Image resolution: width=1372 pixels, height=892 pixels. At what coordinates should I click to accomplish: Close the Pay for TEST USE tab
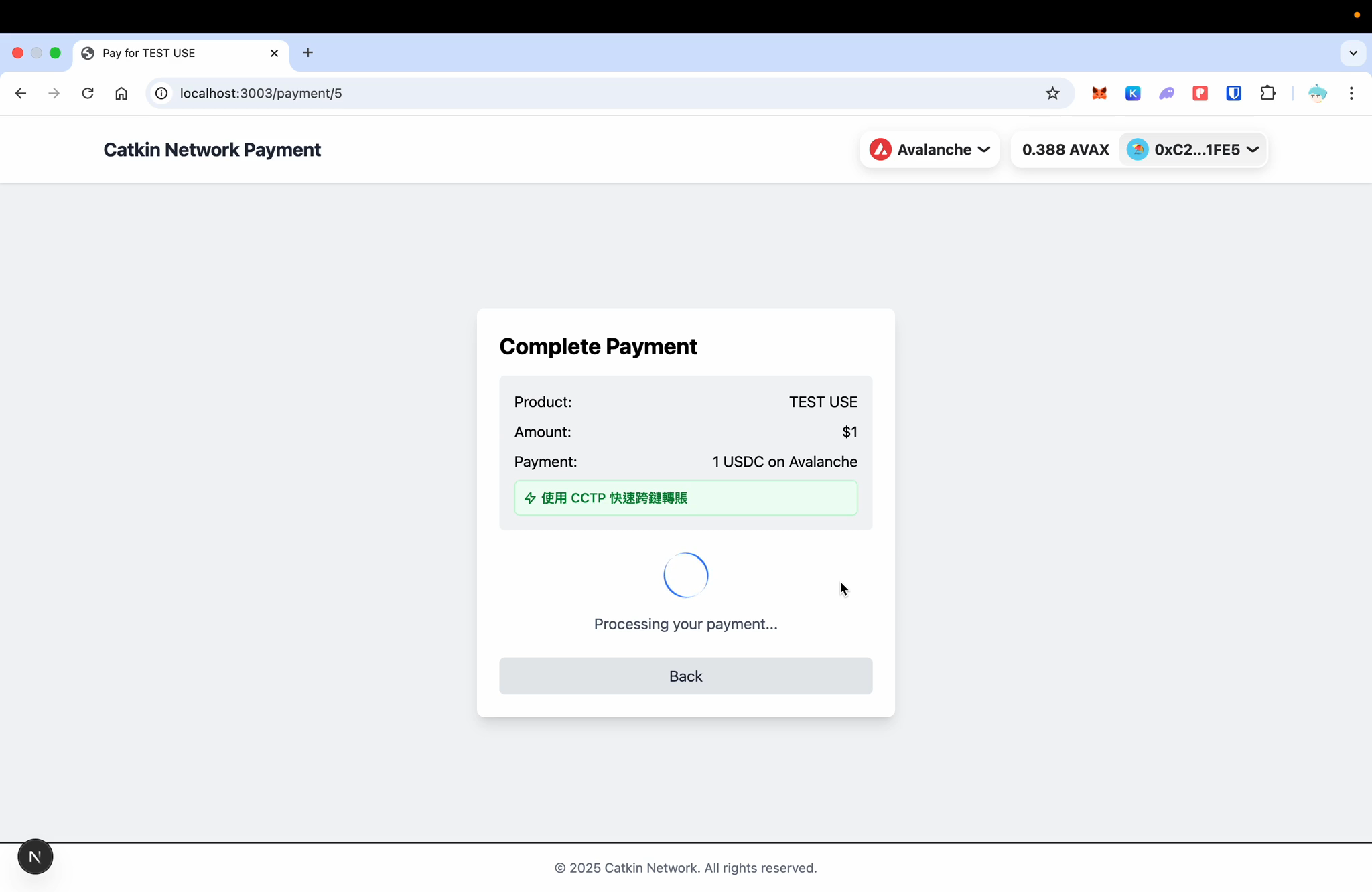[x=274, y=53]
